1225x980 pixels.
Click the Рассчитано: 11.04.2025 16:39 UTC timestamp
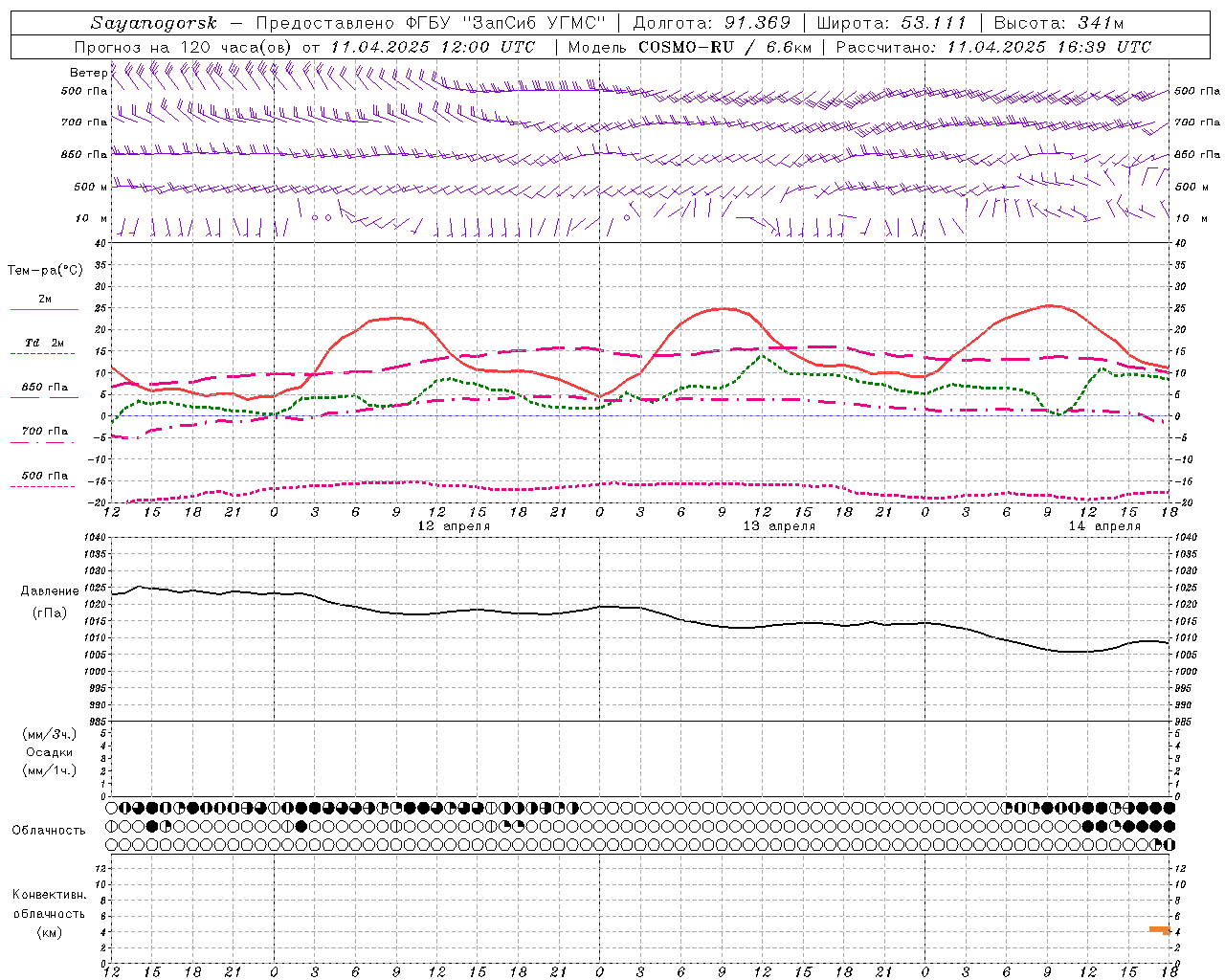[993, 47]
